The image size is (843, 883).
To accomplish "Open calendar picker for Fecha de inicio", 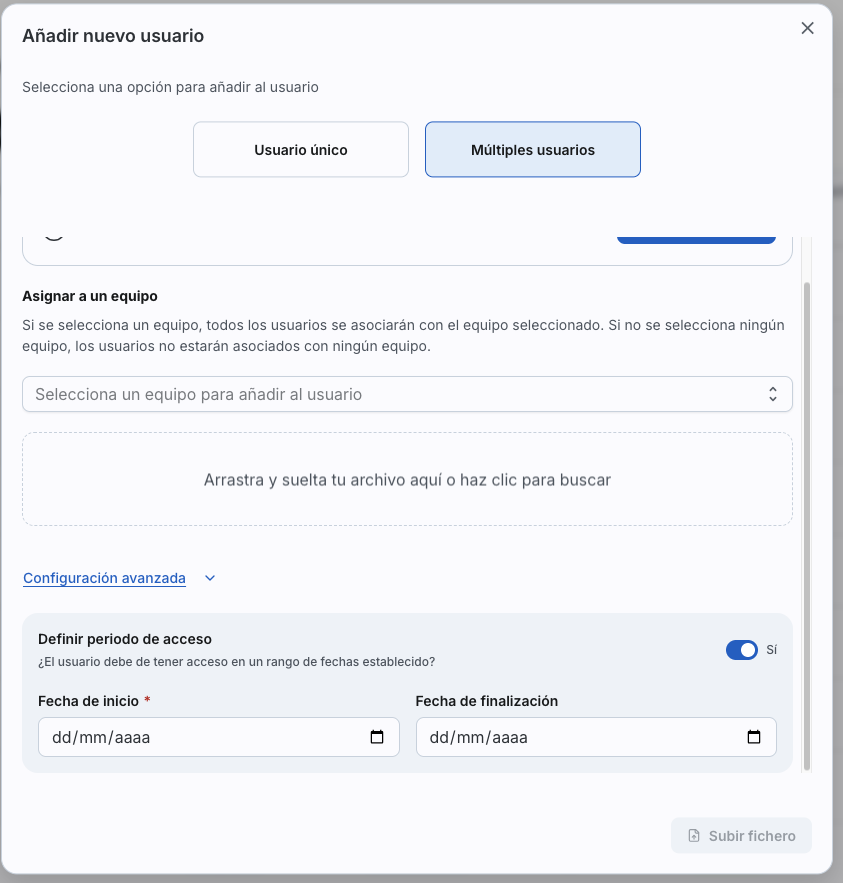I will (x=377, y=738).
